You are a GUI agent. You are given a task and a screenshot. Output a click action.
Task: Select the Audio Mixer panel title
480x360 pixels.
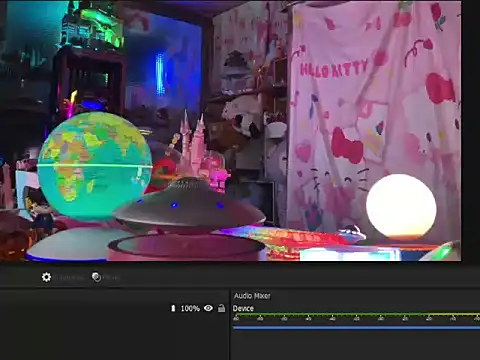(x=252, y=296)
